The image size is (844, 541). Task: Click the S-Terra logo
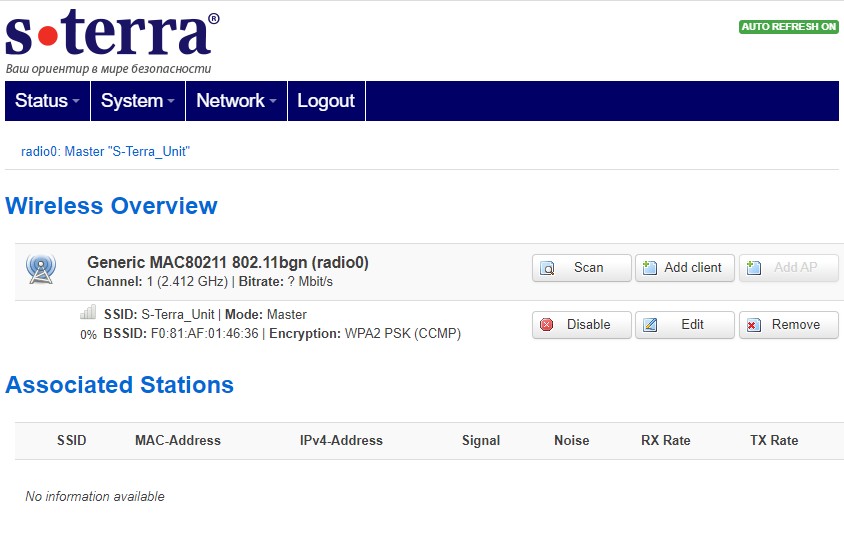click(x=112, y=42)
